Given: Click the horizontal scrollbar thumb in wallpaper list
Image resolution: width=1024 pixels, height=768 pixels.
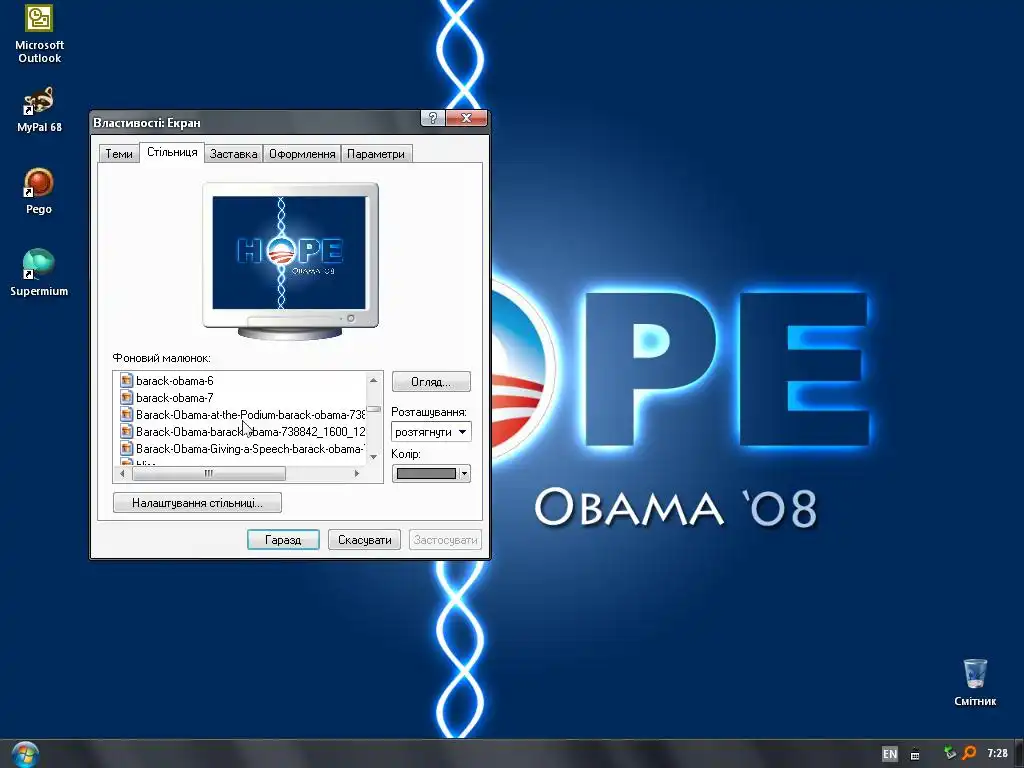Looking at the screenshot, I should [x=209, y=473].
